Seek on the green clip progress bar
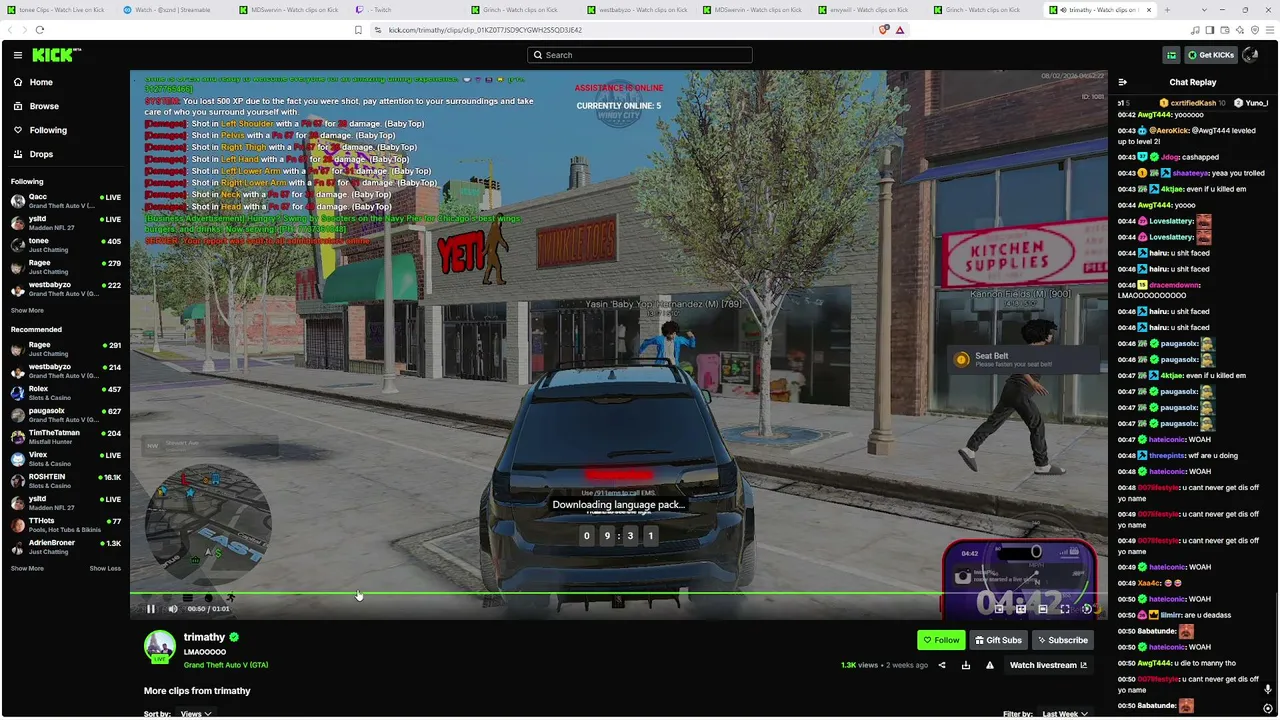The height and width of the screenshot is (720, 1280). click(618, 594)
